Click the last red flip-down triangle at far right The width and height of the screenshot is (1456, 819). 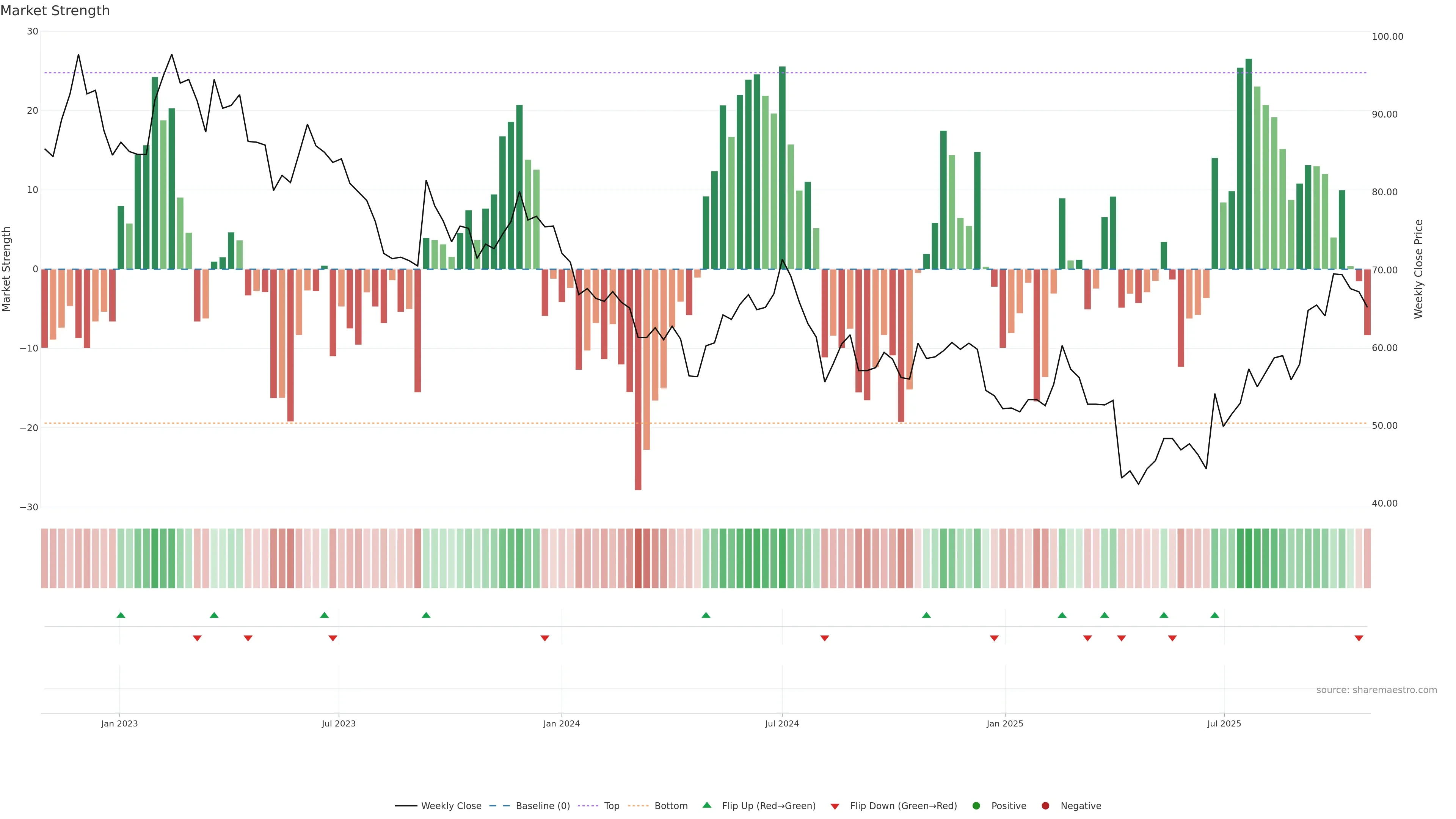1359,638
